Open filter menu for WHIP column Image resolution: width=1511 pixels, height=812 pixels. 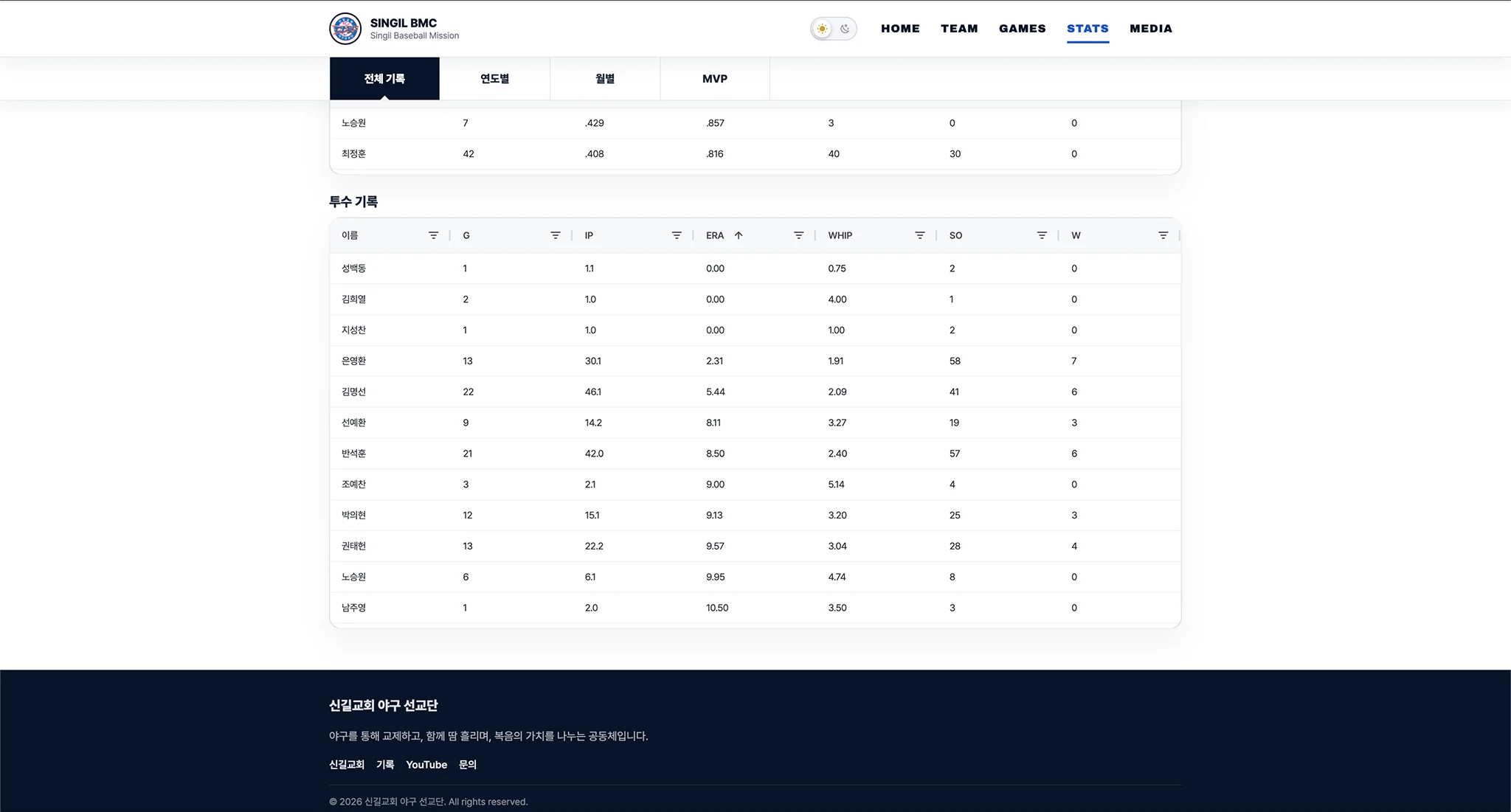click(920, 235)
